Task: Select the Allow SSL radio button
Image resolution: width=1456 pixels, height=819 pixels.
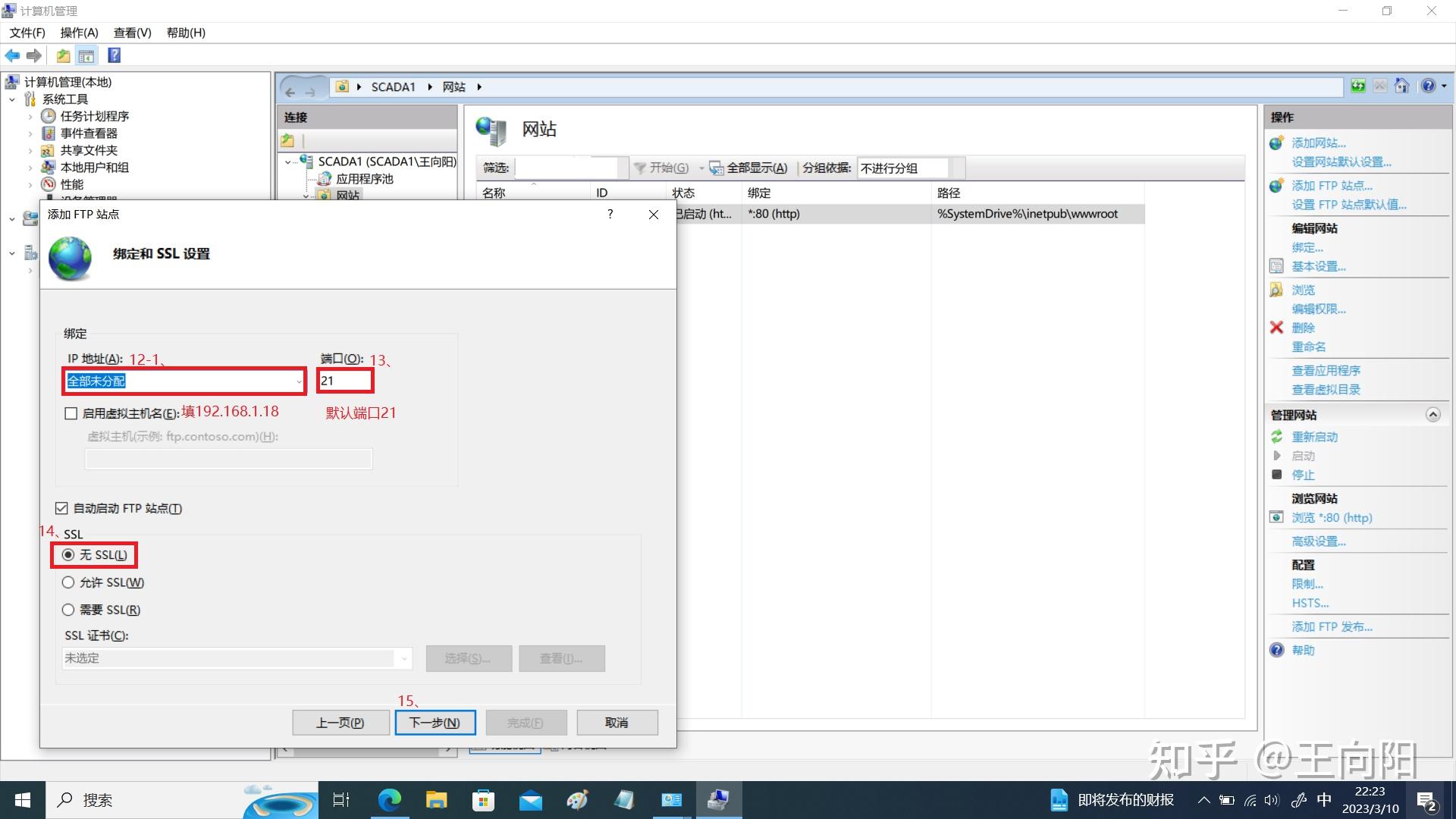Action: (x=68, y=582)
